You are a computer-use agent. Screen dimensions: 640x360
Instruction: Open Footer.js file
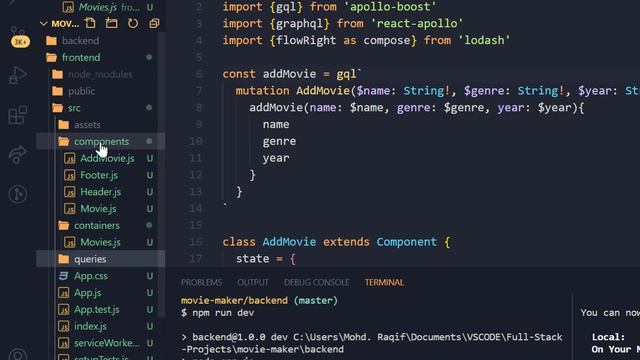[x=99, y=175]
